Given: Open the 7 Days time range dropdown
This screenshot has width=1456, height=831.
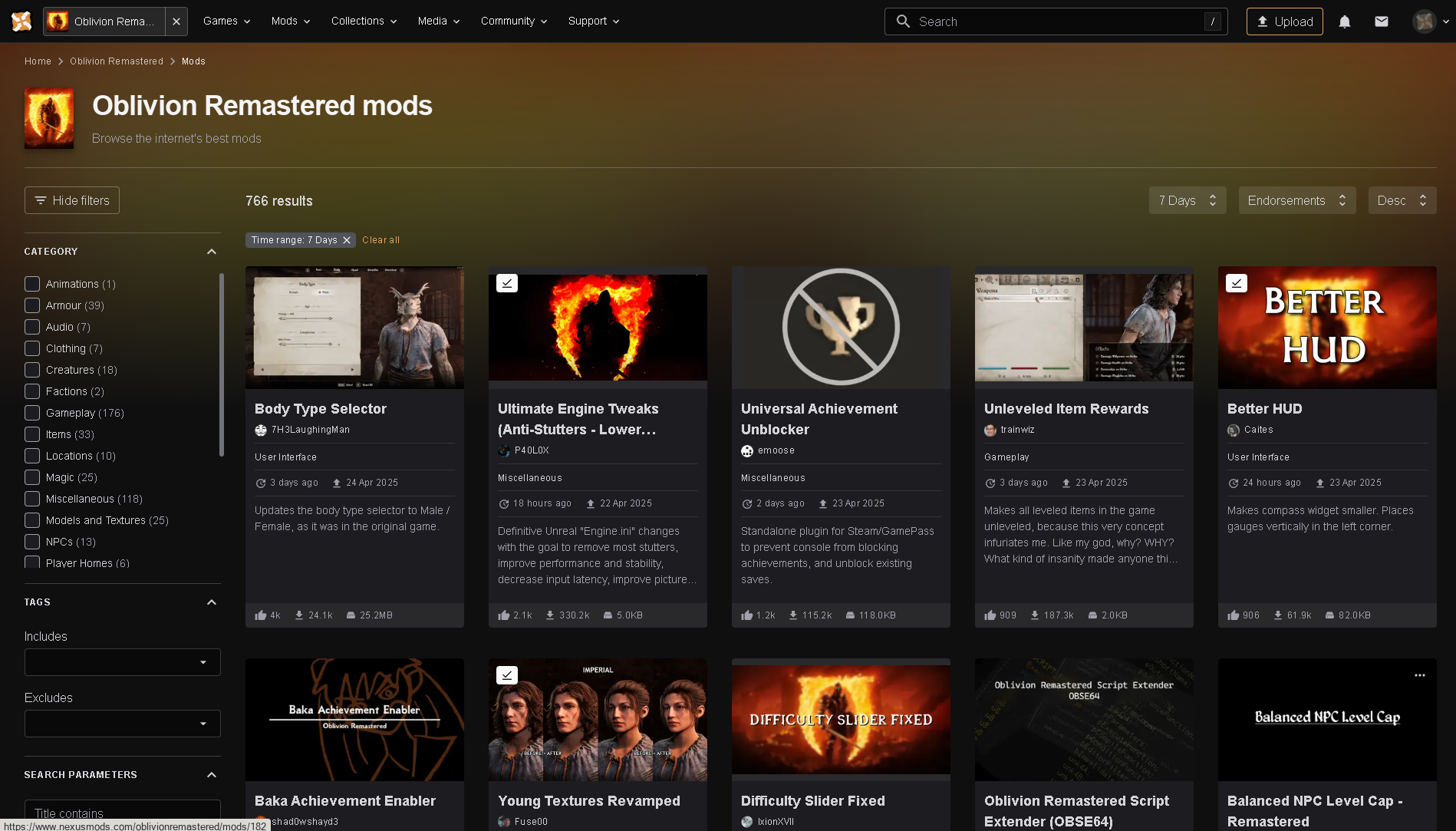Looking at the screenshot, I should click(1188, 200).
